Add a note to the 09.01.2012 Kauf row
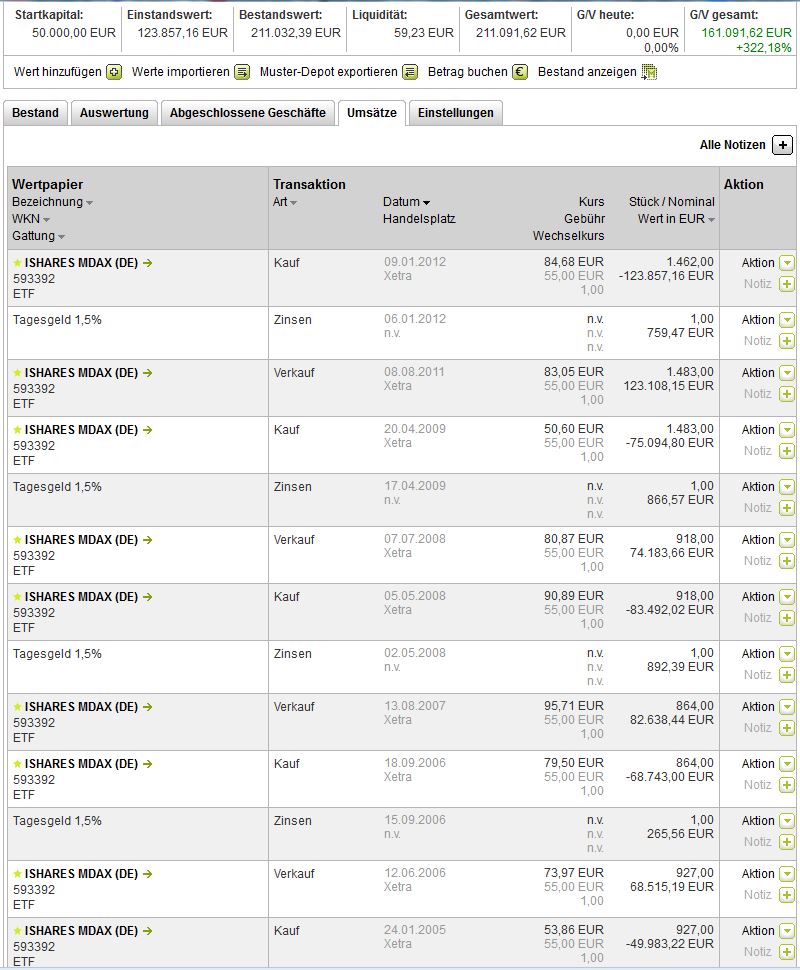This screenshot has width=800, height=970. (786, 284)
